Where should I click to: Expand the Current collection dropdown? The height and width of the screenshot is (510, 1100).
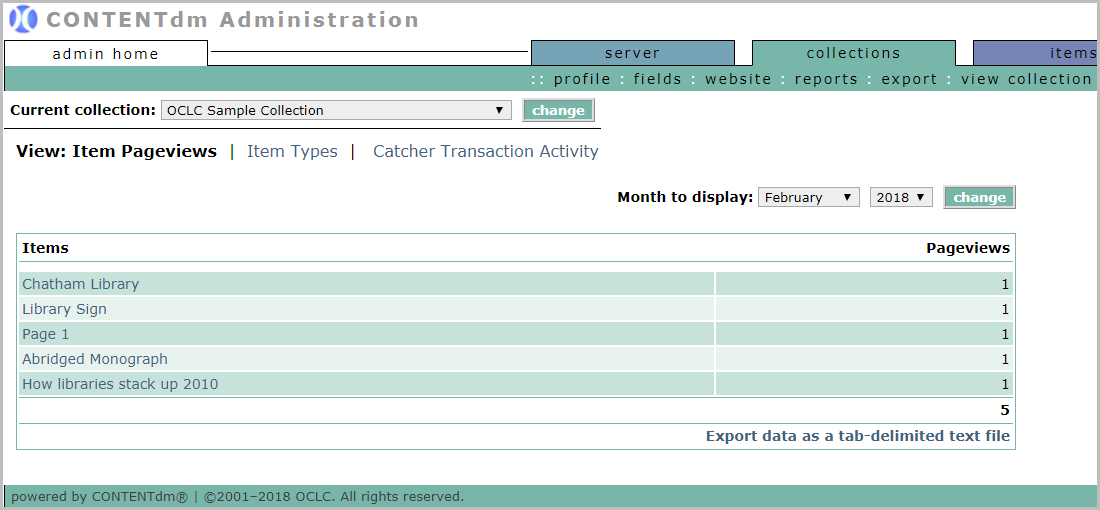click(x=336, y=110)
